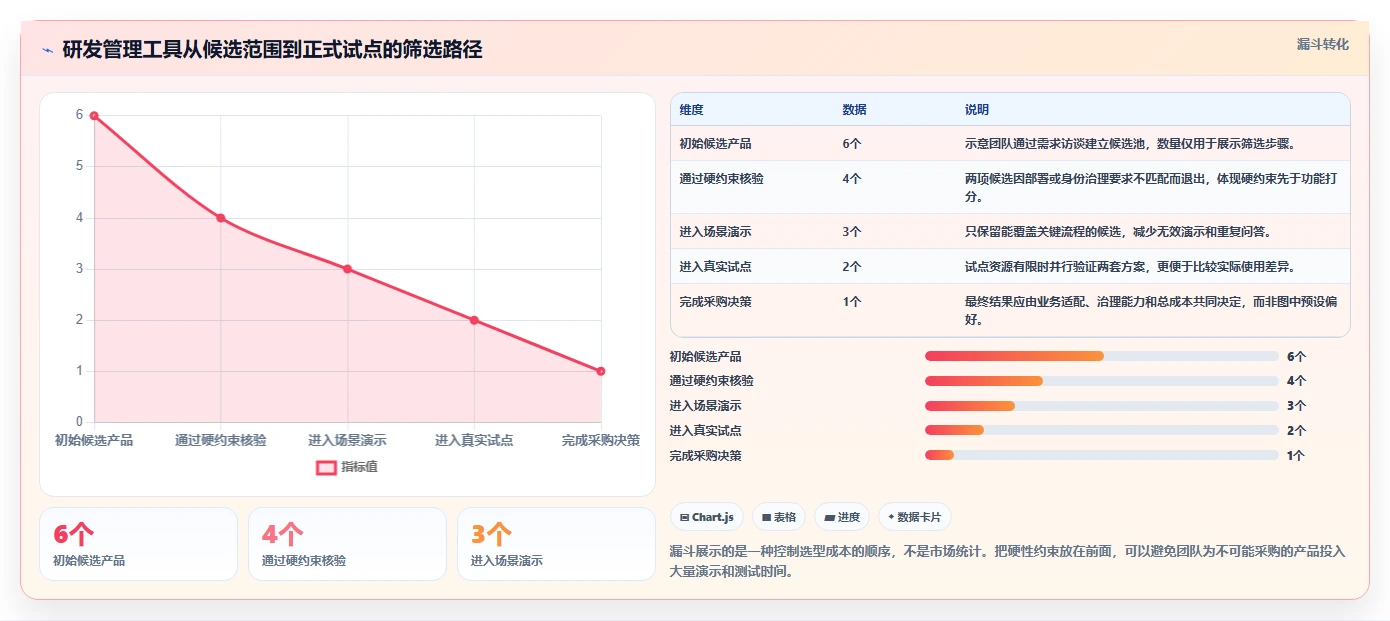Click the 完成采购决策 label beside its progress bar
Screen dimensions: 1390x621
coord(706,456)
